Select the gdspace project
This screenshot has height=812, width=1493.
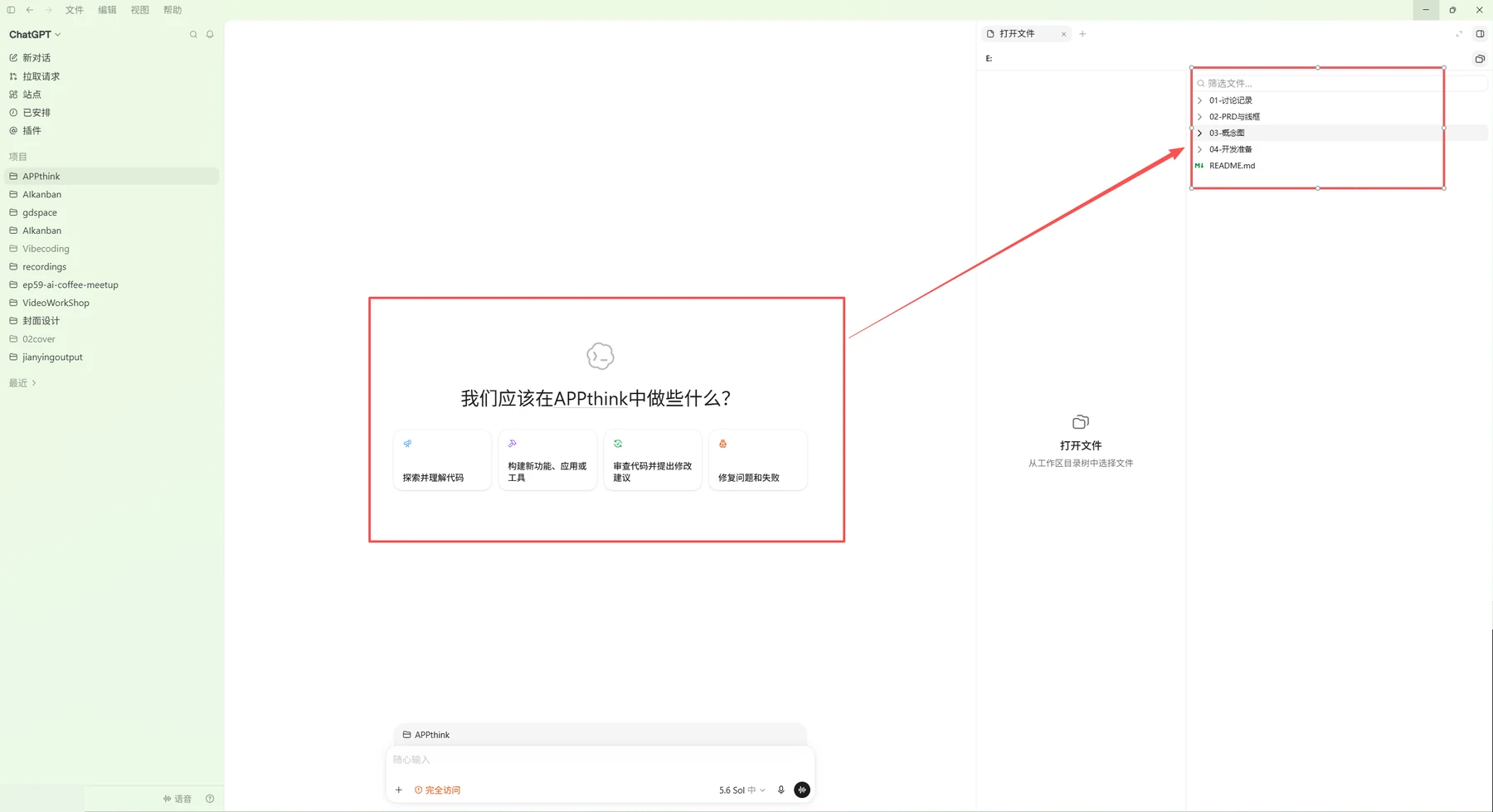pyautogui.click(x=111, y=212)
